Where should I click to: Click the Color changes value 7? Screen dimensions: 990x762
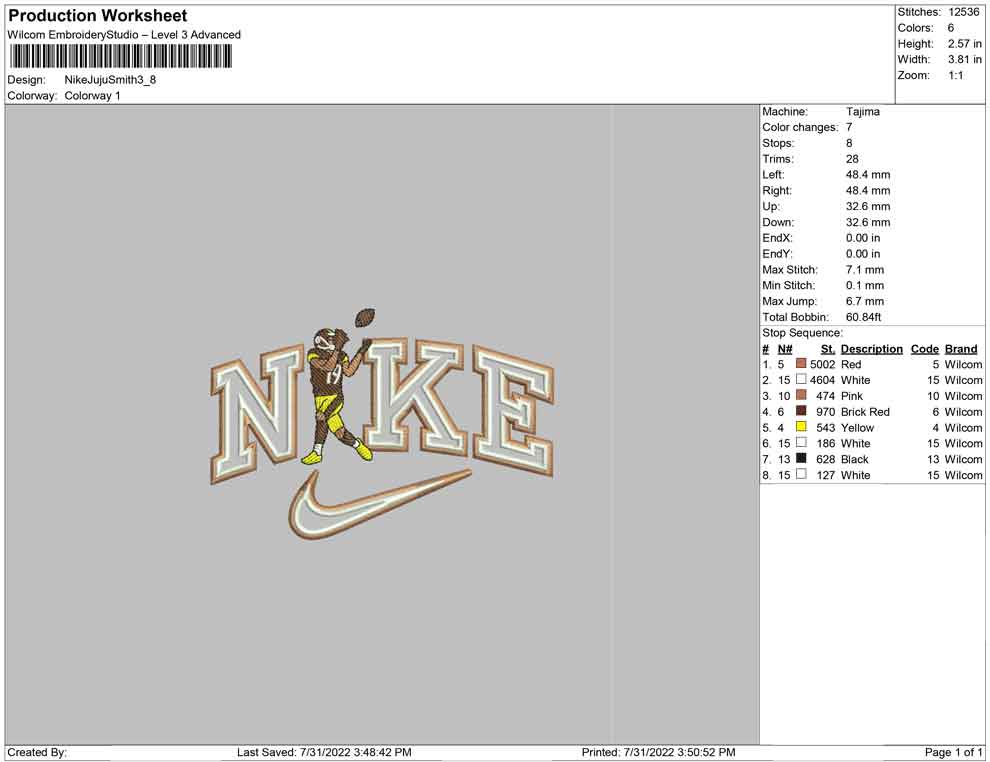pyautogui.click(x=849, y=127)
